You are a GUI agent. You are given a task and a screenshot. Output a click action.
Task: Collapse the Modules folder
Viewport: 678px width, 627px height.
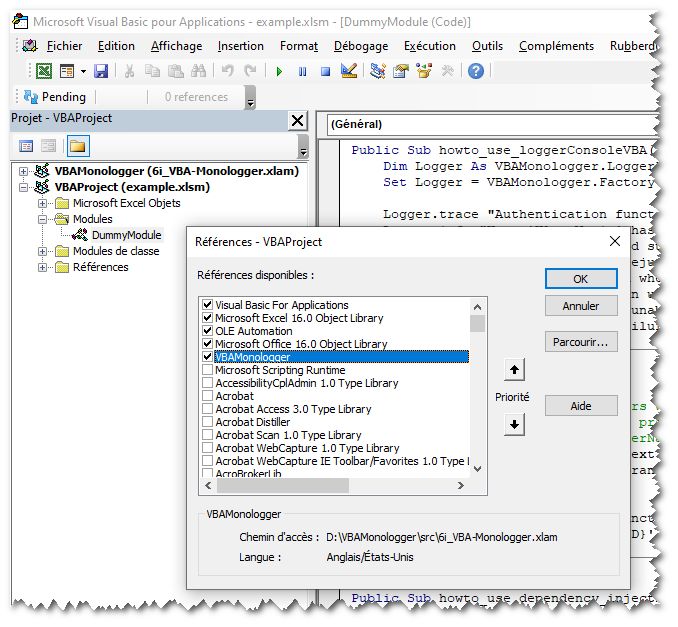42,219
